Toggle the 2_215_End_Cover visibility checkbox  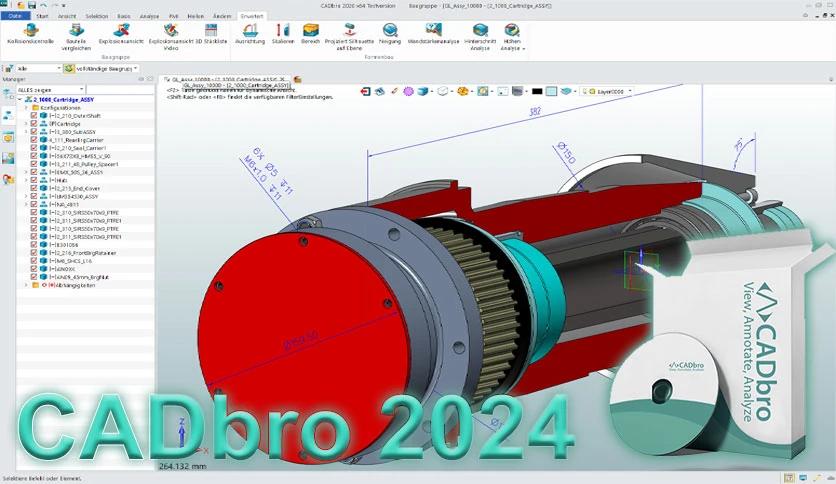pos(34,188)
